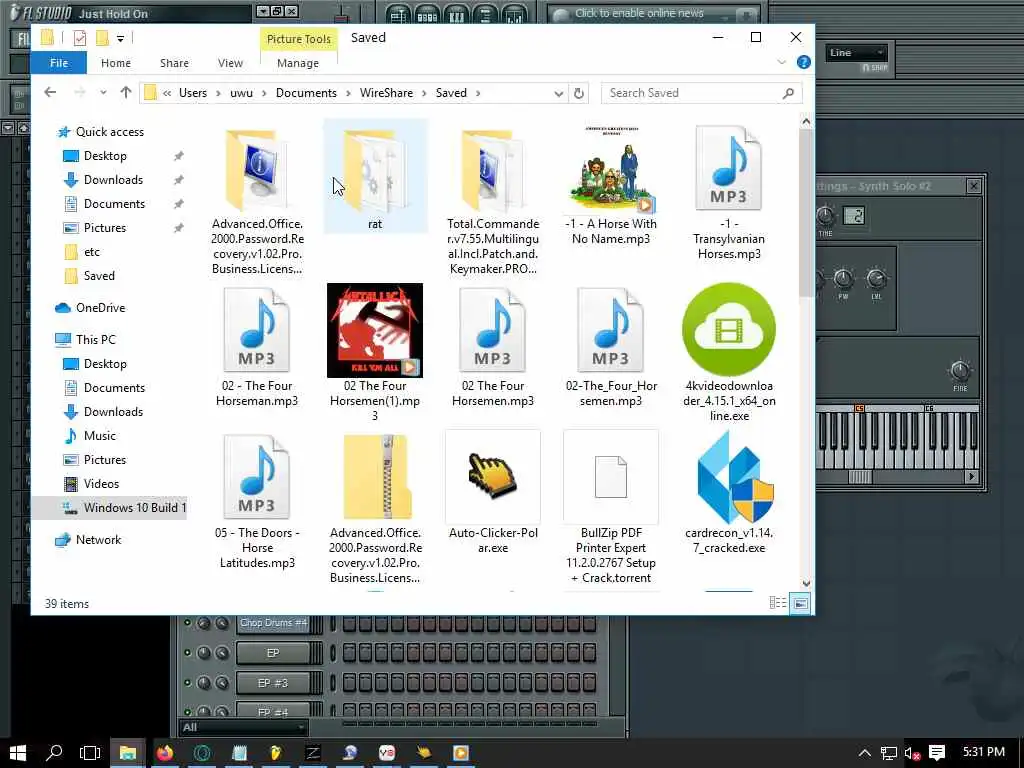Open the Advanced.Office.2000 Password Recovery folder
1024x768 pixels.
[x=257, y=171]
